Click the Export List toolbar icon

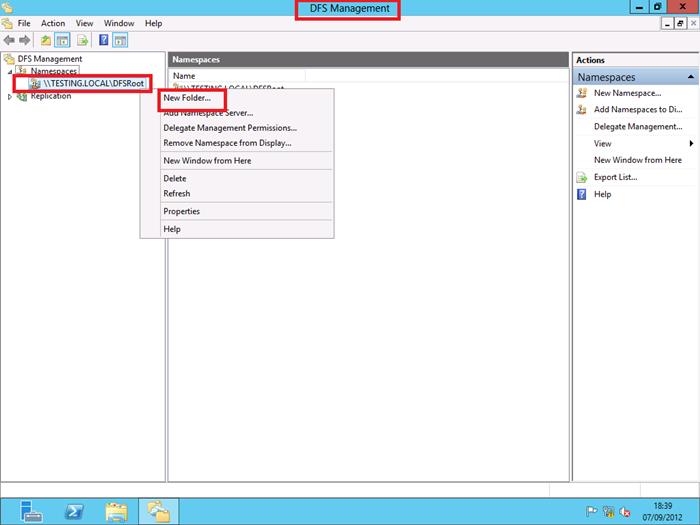(83, 40)
